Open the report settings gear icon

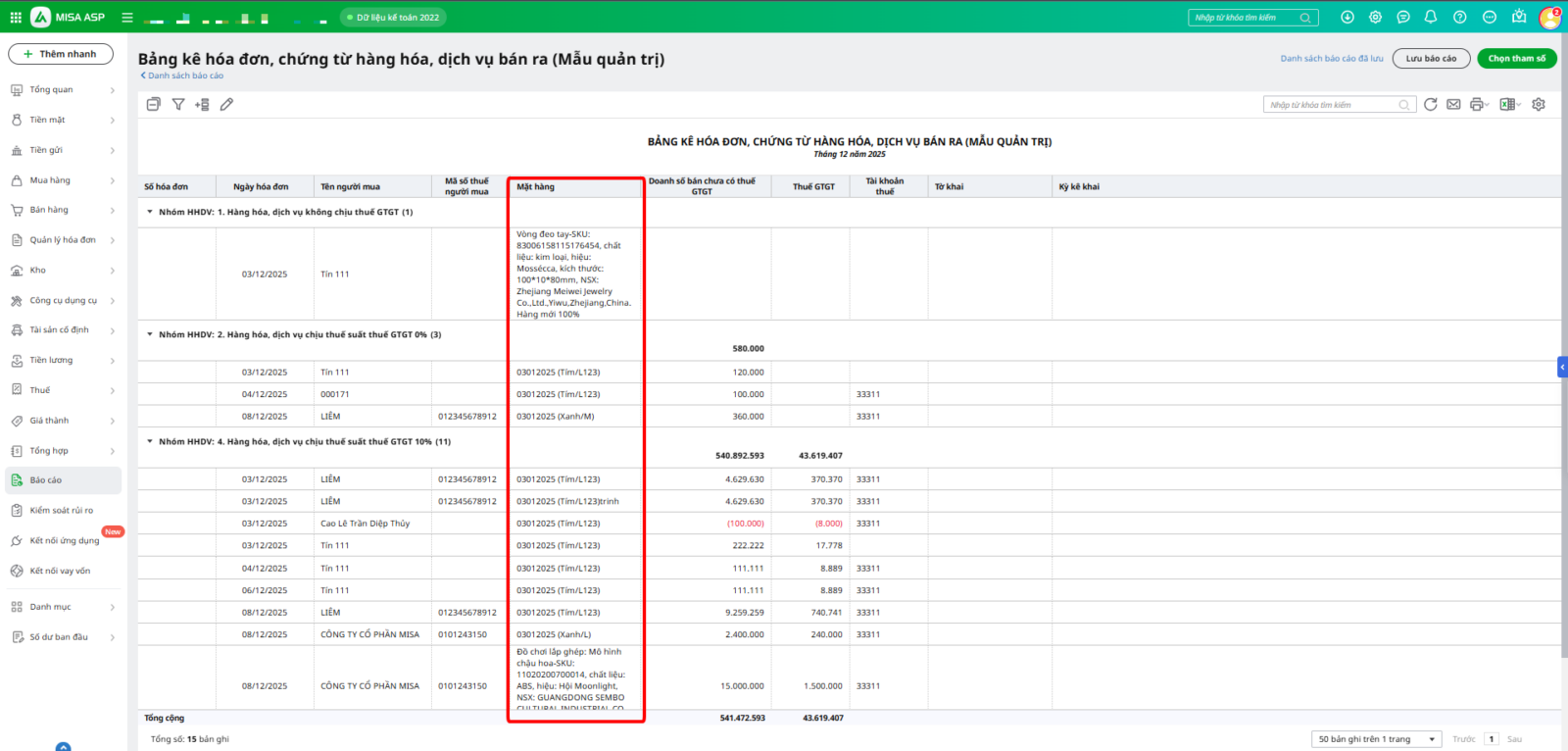coord(1539,104)
